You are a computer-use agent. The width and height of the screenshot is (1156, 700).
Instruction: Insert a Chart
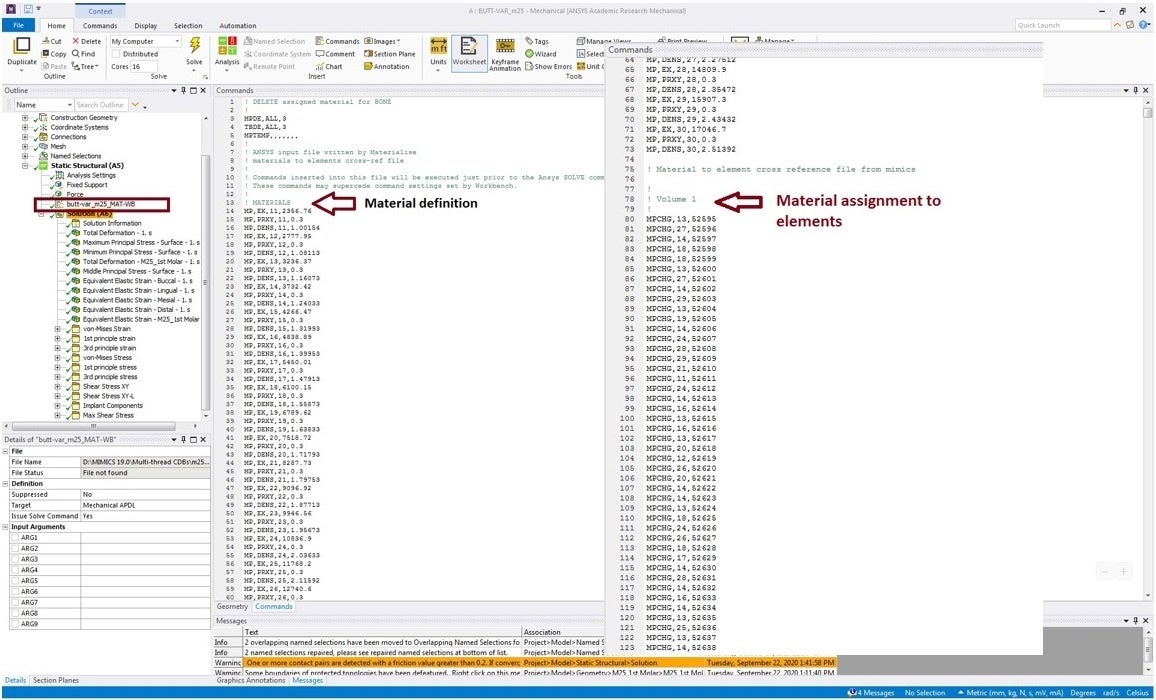(x=329, y=66)
